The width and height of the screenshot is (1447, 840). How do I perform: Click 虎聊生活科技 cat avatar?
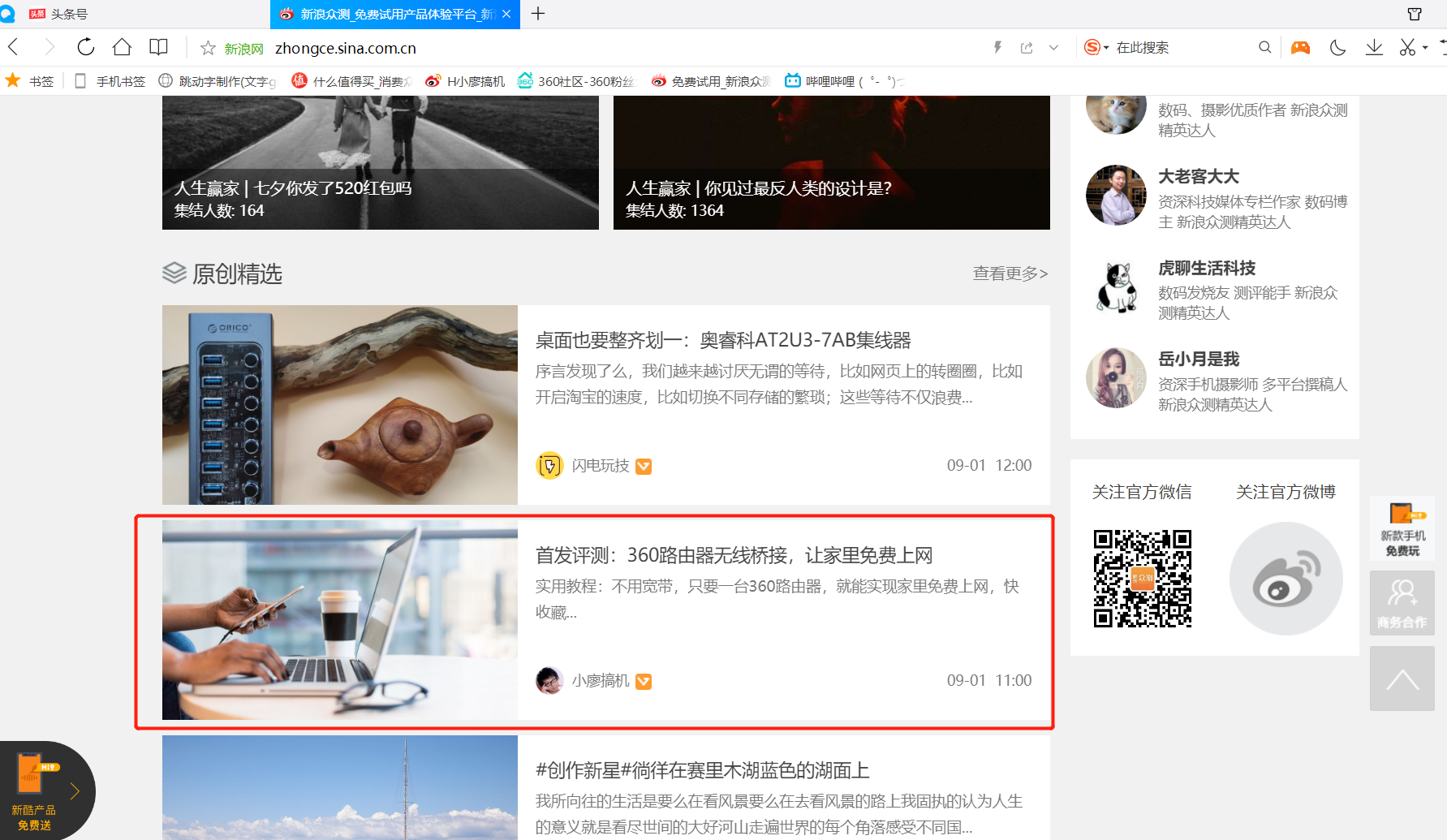1116,286
